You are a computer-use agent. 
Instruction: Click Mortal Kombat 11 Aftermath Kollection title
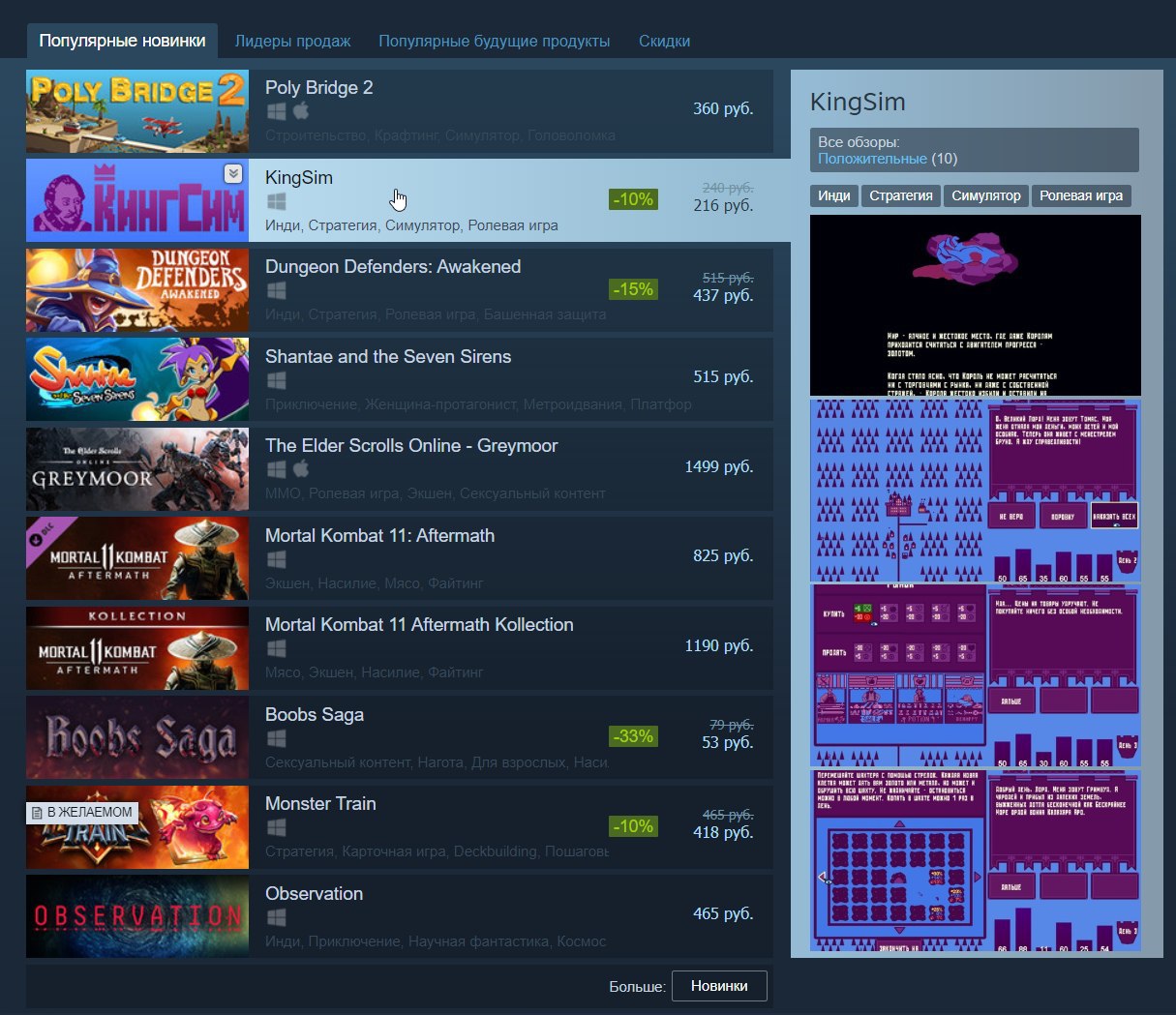point(419,625)
